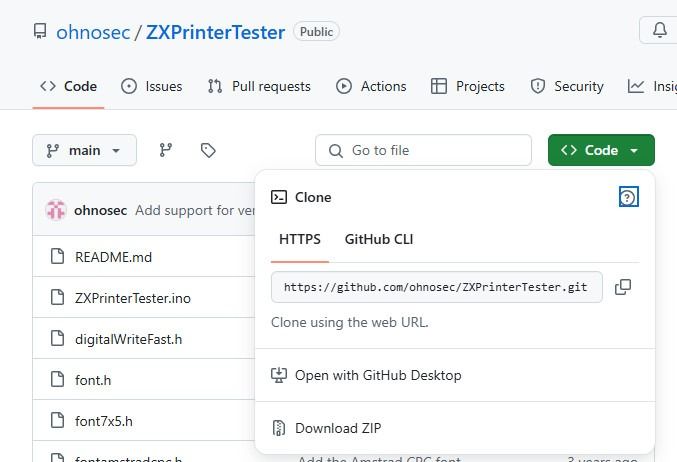View tags via the tag icon
Viewport: 677px width, 462px height.
(208, 150)
